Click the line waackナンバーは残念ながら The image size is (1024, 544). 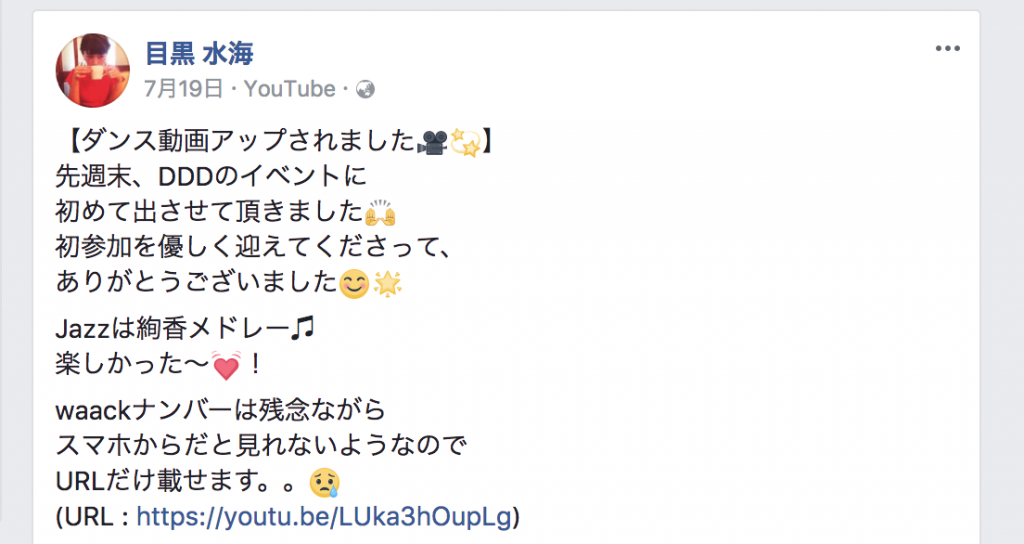pyautogui.click(x=221, y=409)
